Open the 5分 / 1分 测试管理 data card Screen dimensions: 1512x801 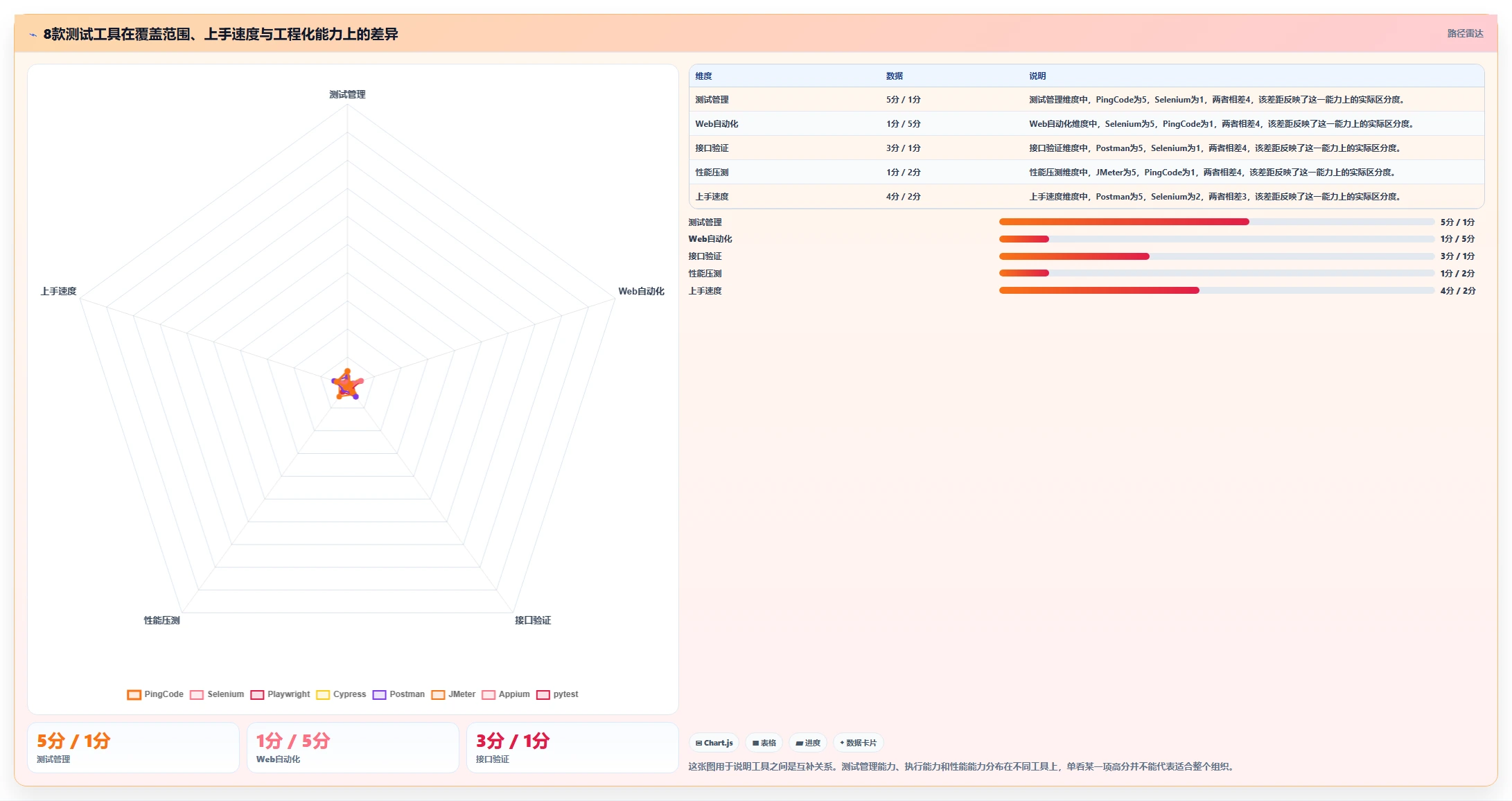point(133,748)
